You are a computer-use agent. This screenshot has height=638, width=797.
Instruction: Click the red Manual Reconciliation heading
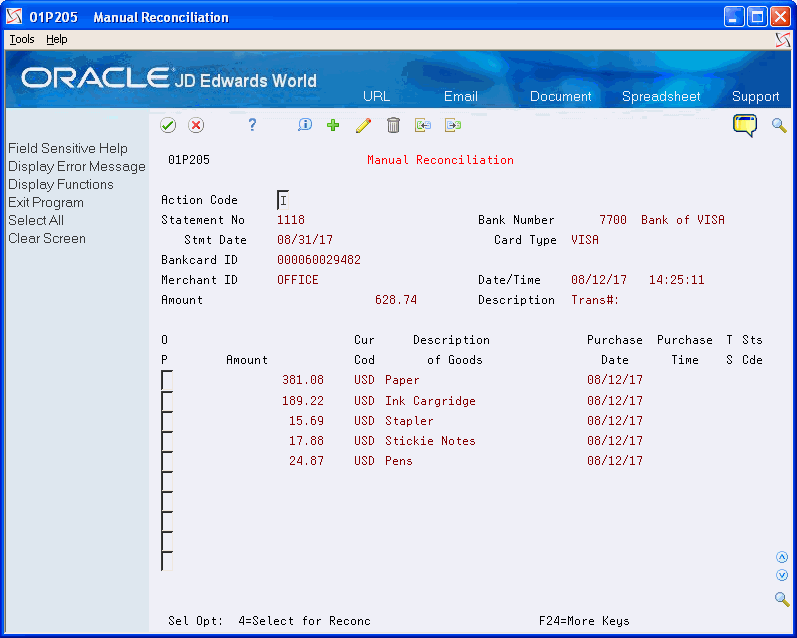(440, 160)
